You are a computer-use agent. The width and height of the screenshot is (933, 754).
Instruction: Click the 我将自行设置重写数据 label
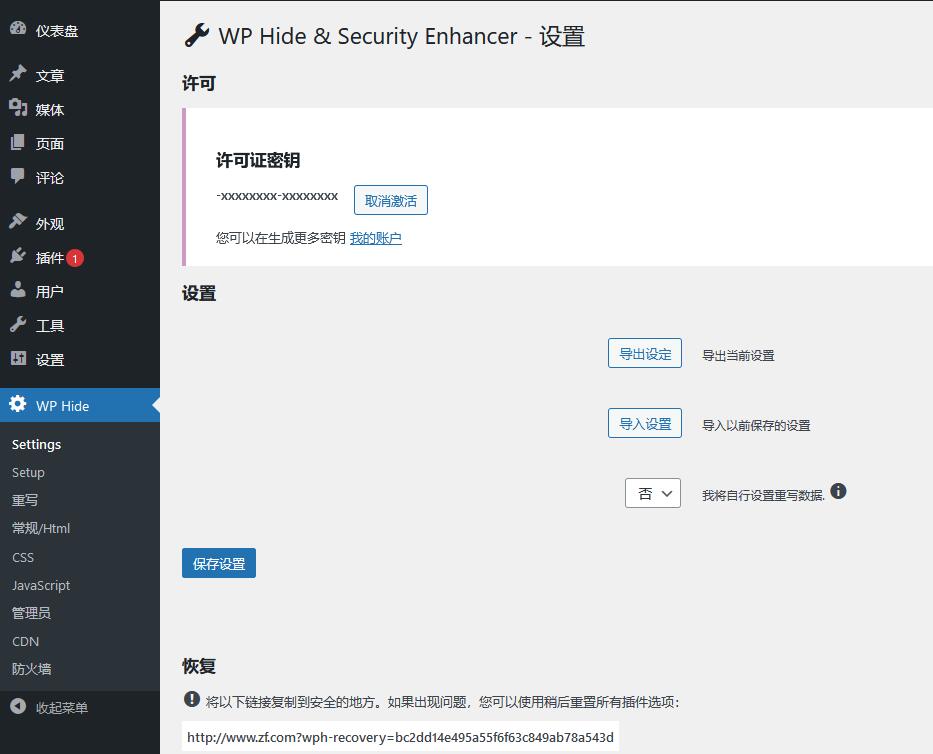coord(763,495)
